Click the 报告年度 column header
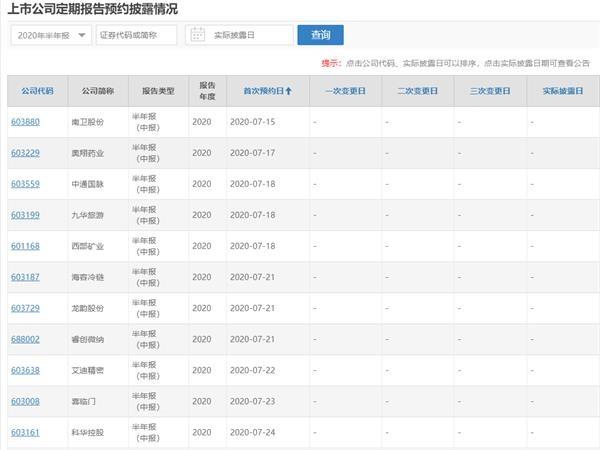The width and height of the screenshot is (600, 450). click(x=207, y=91)
